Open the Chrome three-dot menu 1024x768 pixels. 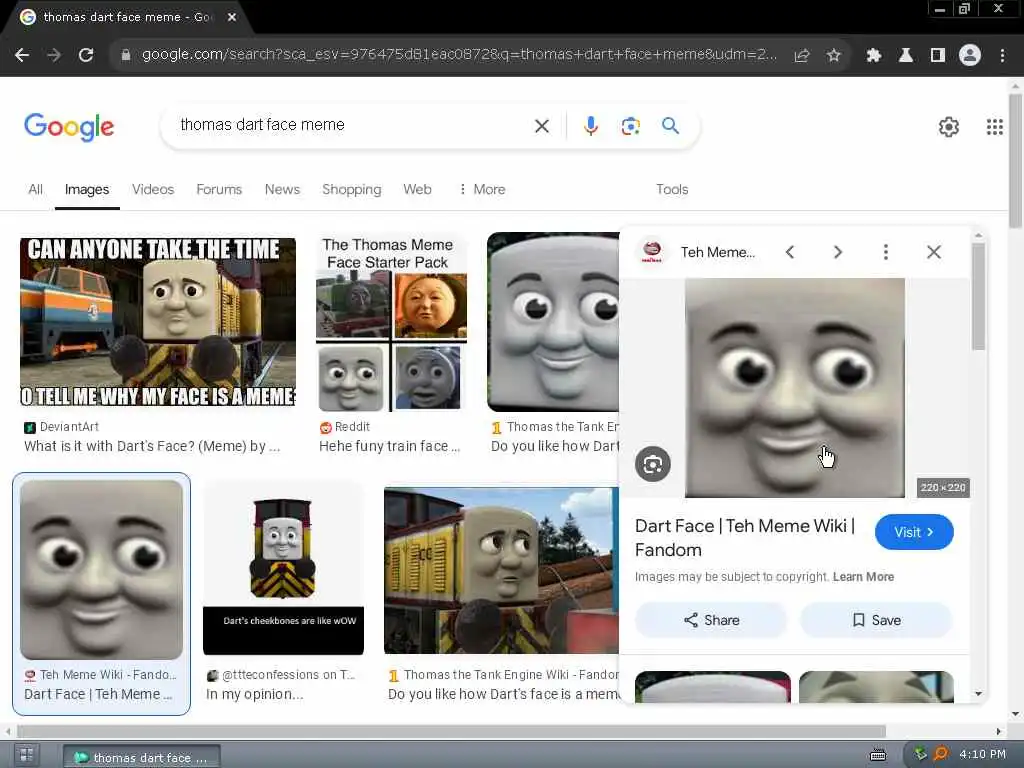coord(1002,56)
